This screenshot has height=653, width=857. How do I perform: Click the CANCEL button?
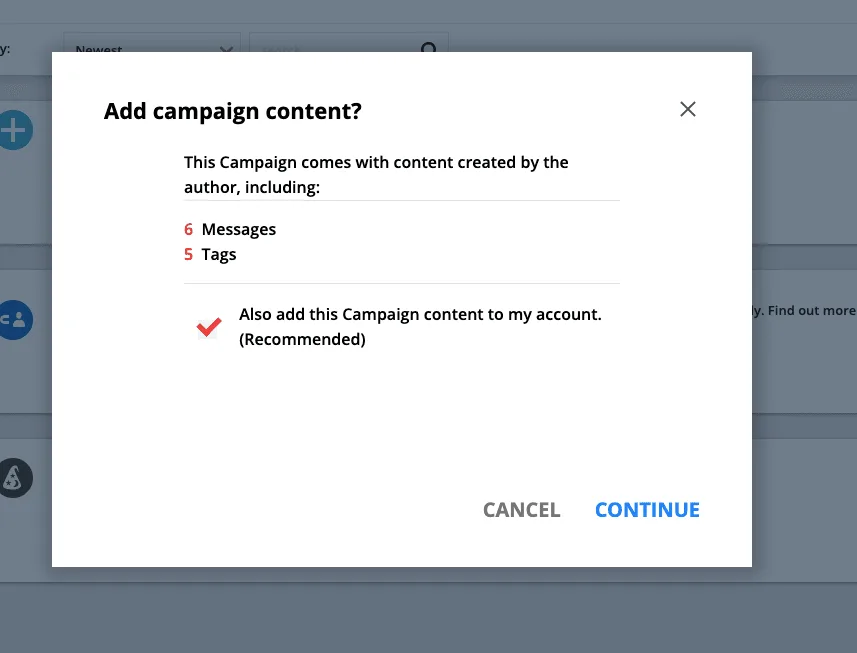[521, 510]
